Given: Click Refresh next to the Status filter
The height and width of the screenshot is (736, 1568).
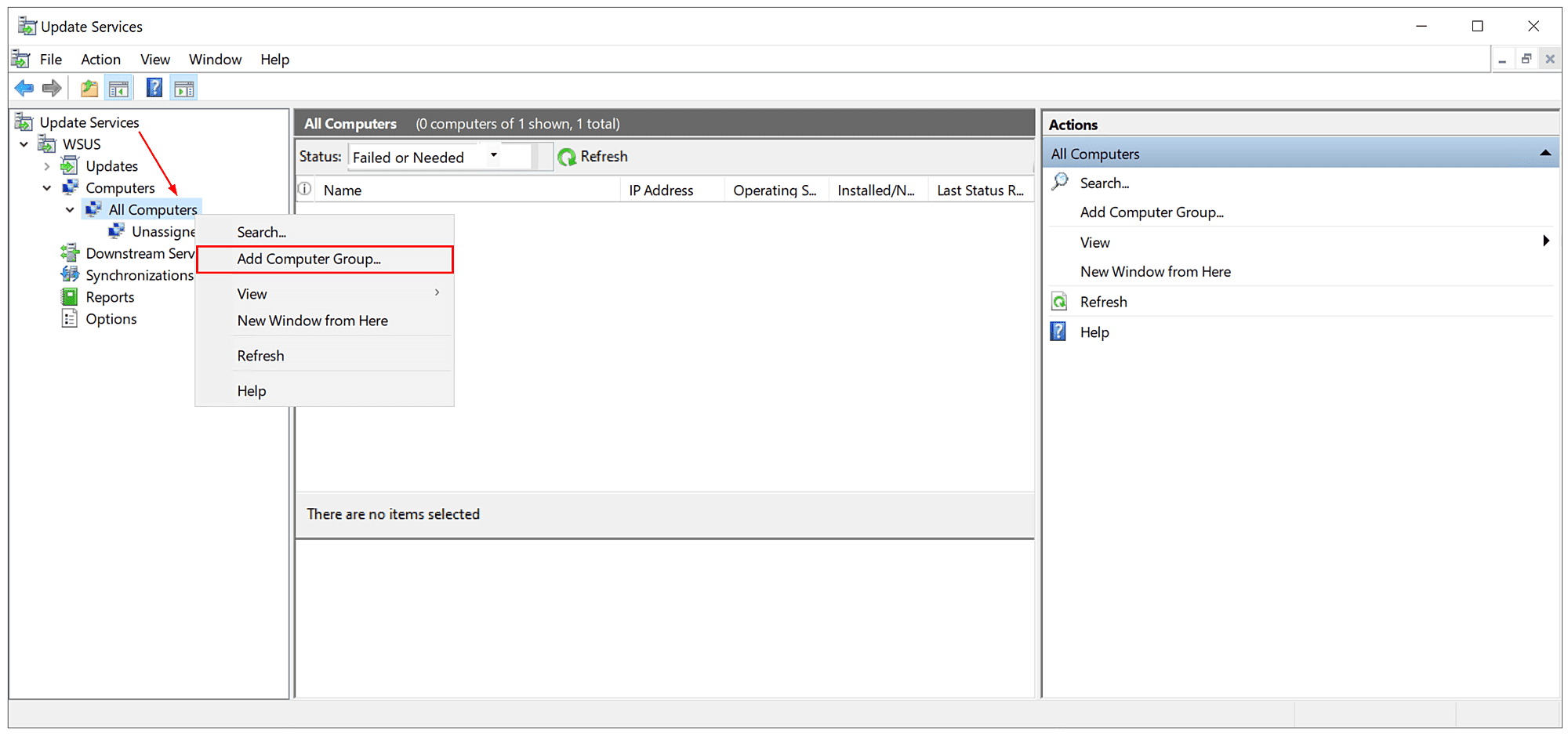Looking at the screenshot, I should pyautogui.click(x=604, y=157).
